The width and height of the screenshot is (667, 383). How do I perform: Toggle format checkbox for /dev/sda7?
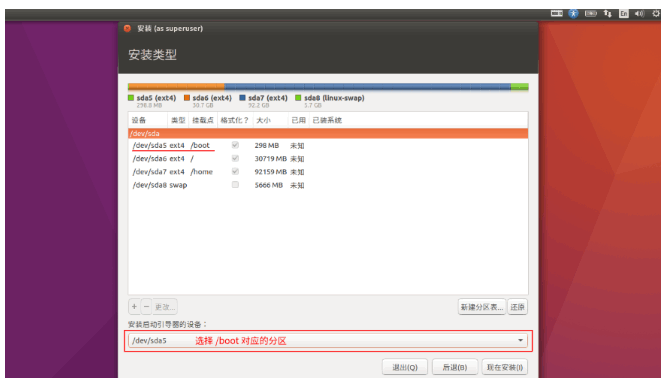(x=235, y=171)
